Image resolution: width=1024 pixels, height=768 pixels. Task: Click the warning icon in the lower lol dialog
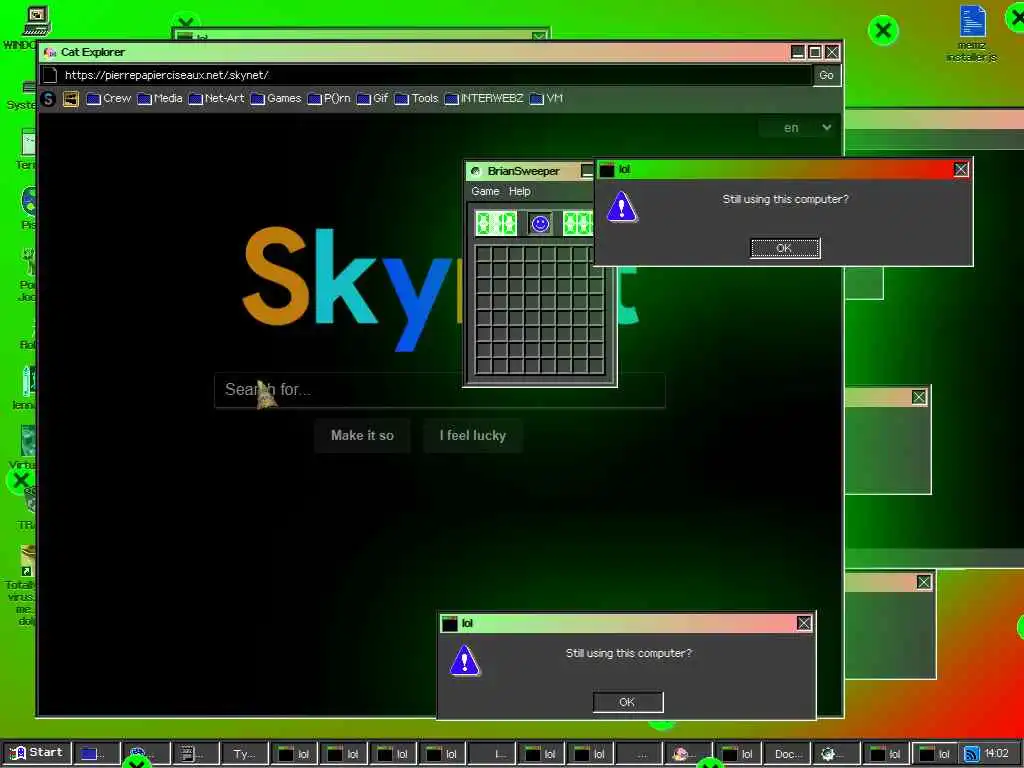[x=465, y=660]
